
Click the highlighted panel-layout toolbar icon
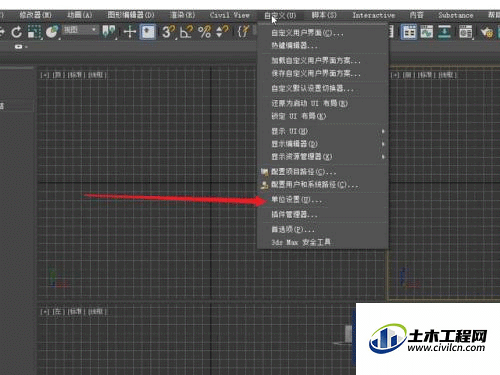pos(409,32)
